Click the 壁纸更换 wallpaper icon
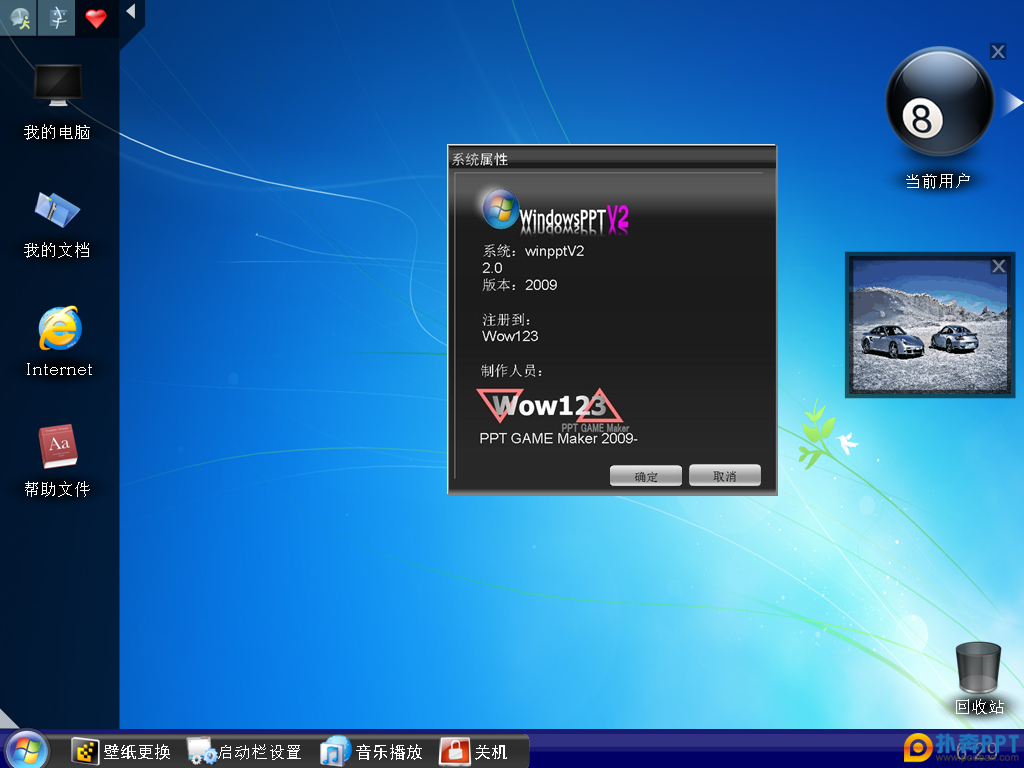The width and height of the screenshot is (1024, 768). coord(85,752)
